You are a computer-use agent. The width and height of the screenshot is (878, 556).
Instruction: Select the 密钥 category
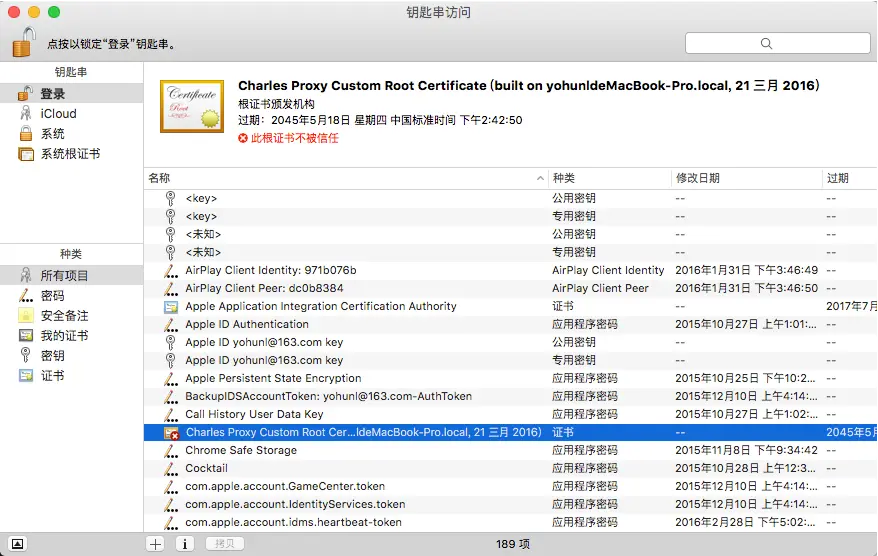point(72,356)
